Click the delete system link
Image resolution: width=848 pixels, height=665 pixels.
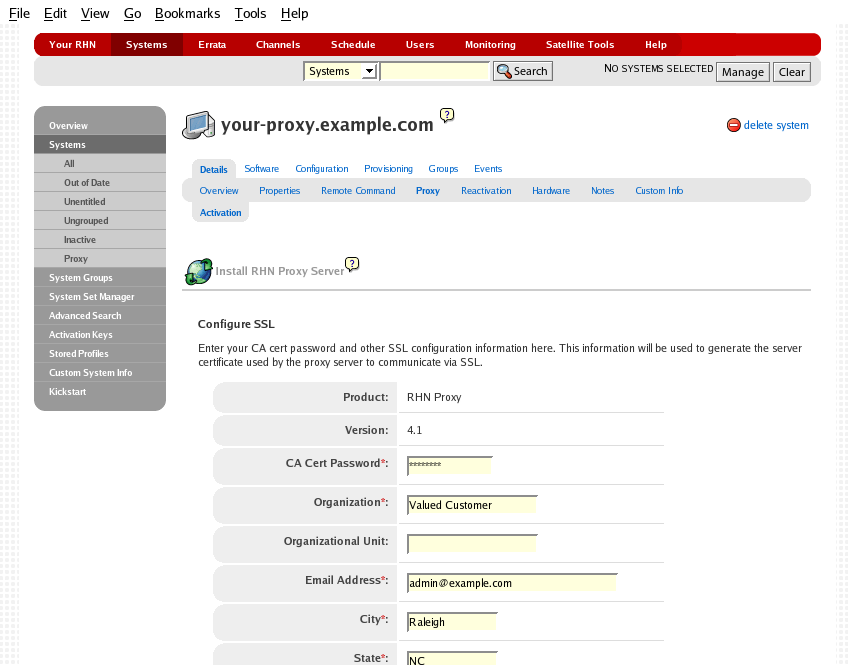coord(776,125)
